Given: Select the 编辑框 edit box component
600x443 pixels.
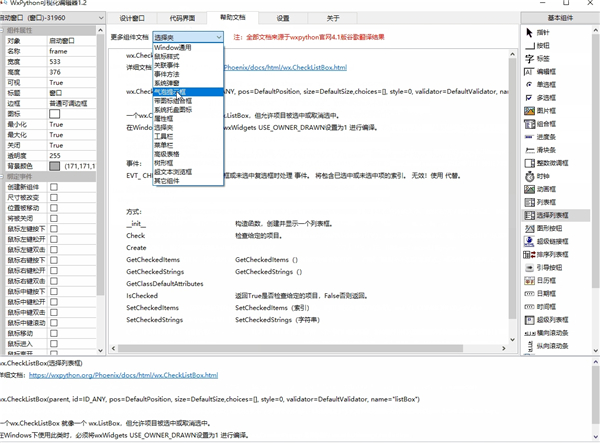Looking at the screenshot, I should click(x=540, y=72).
